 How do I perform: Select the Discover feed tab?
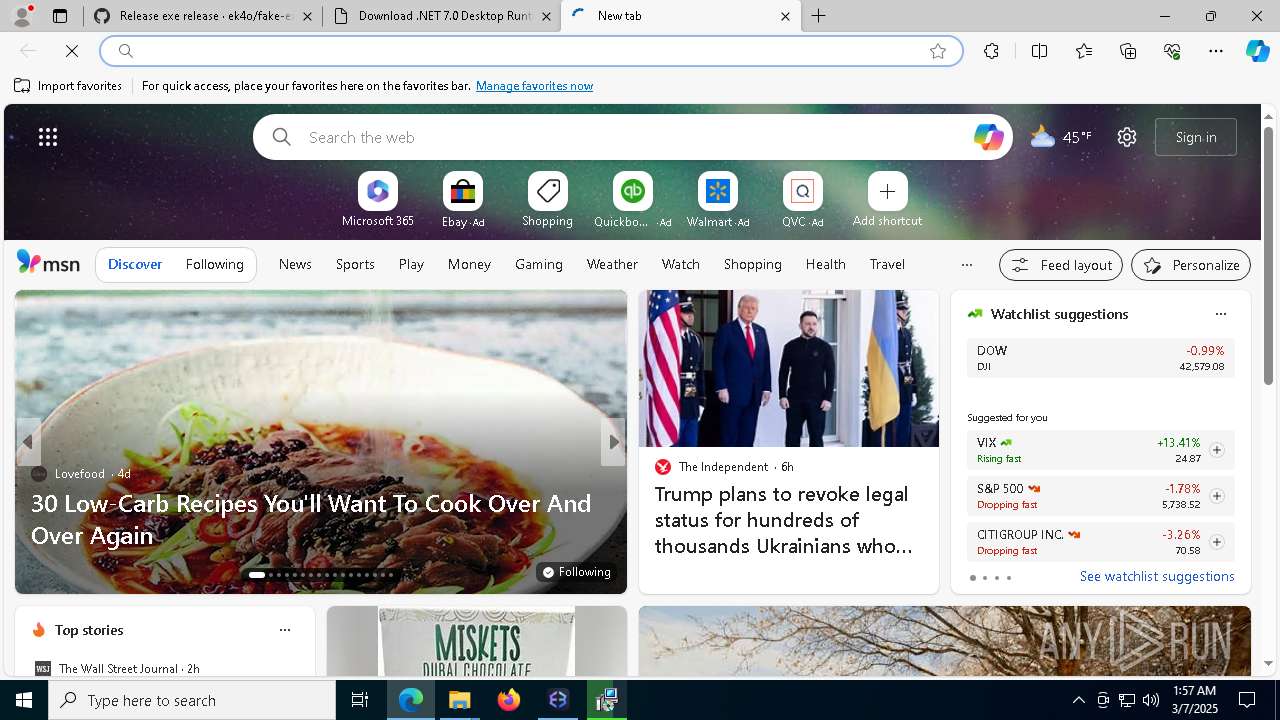[135, 264]
